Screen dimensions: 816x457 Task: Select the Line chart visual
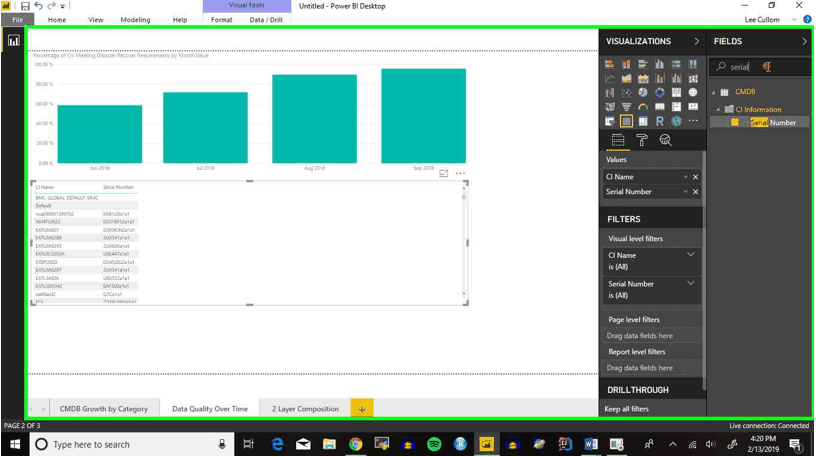[x=609, y=79]
